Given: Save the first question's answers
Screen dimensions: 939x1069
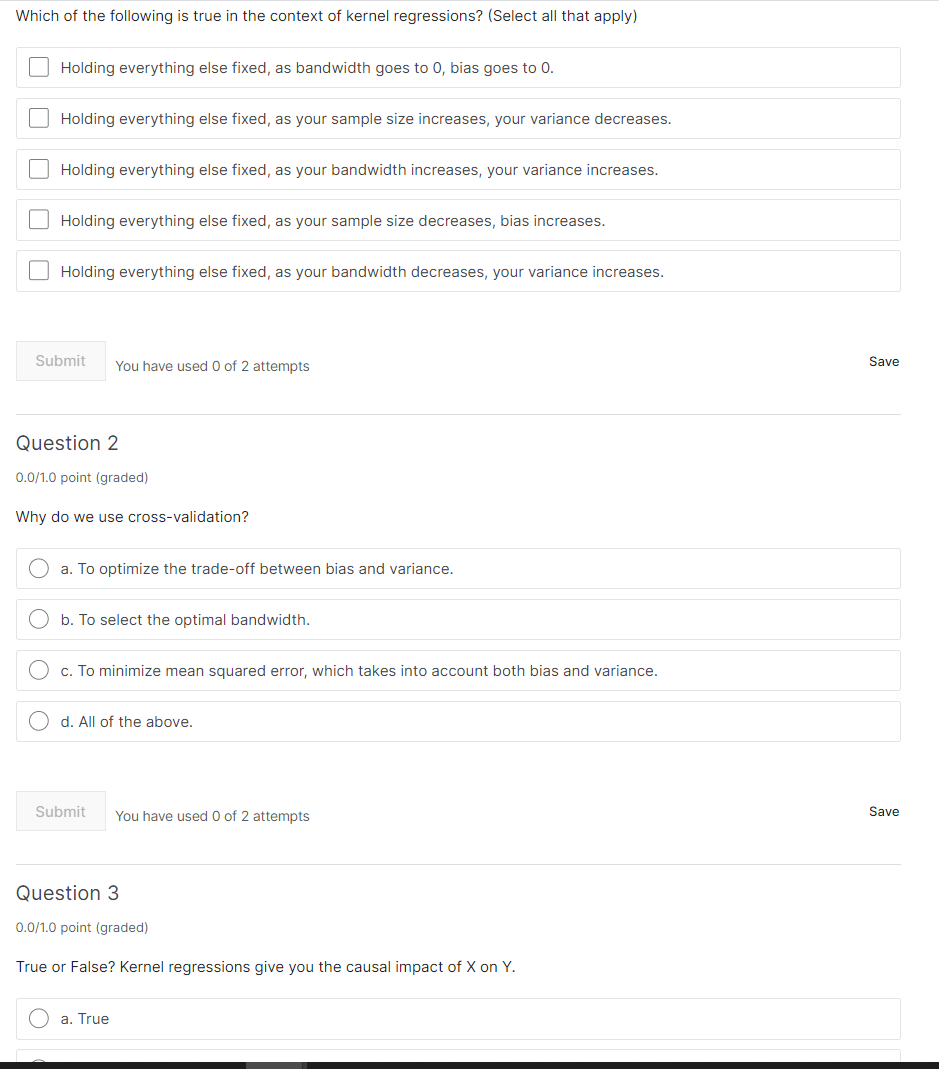Looking at the screenshot, I should [x=883, y=361].
